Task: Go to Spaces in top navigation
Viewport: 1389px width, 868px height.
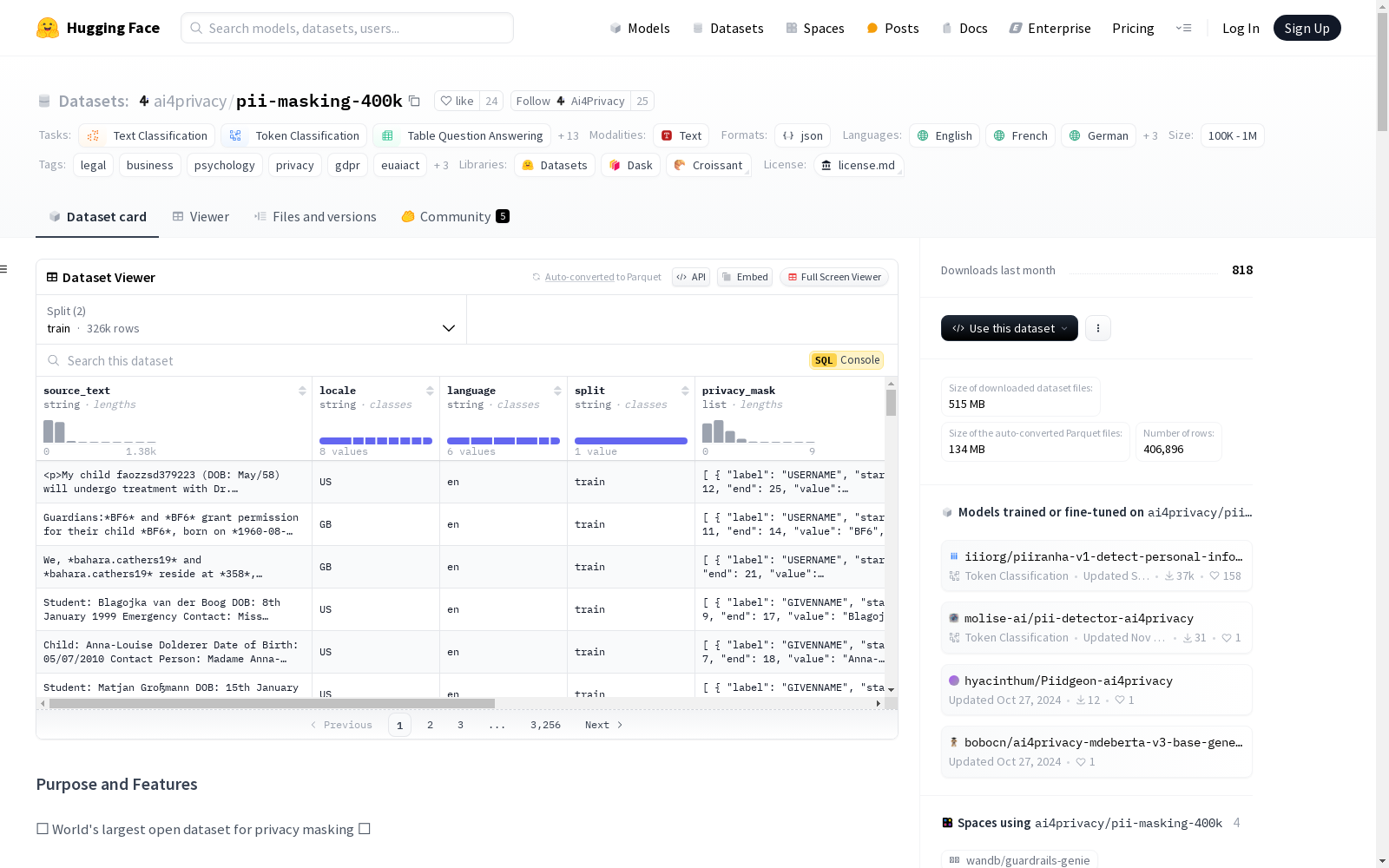Action: [x=814, y=28]
